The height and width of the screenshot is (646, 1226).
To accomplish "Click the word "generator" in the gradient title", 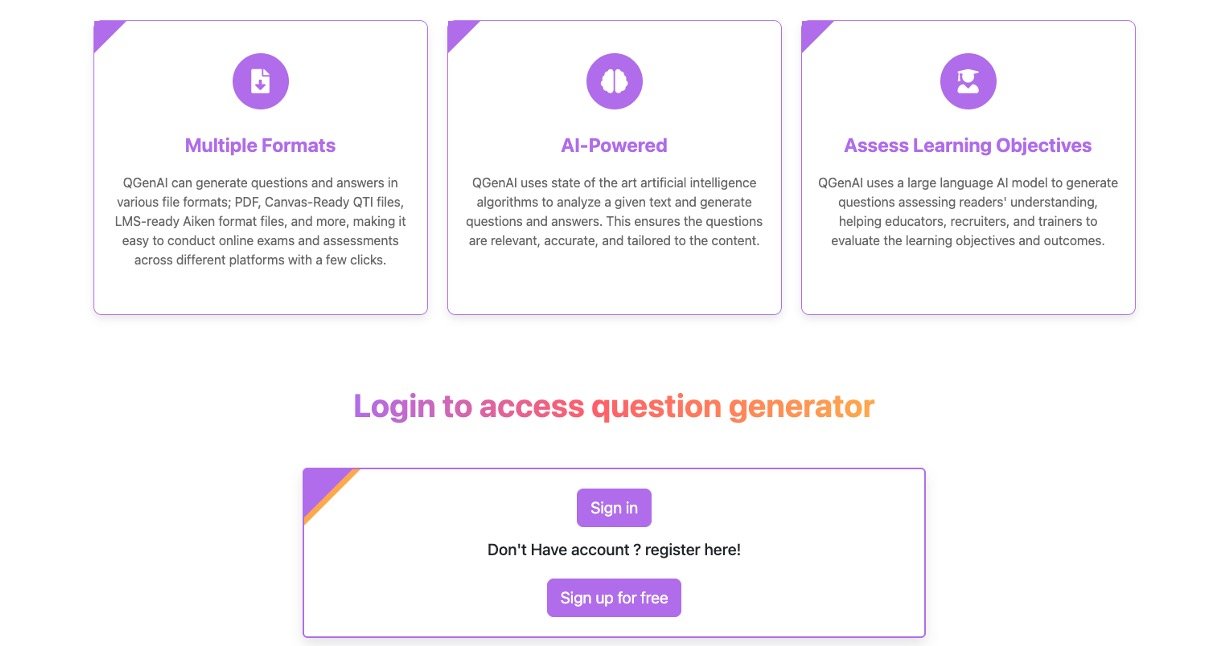I will 801,406.
